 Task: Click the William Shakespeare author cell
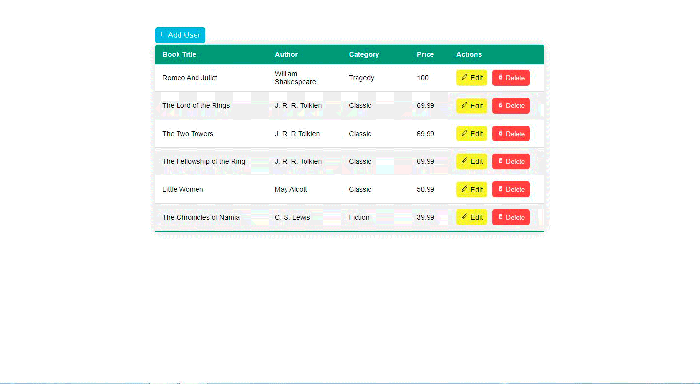296,78
